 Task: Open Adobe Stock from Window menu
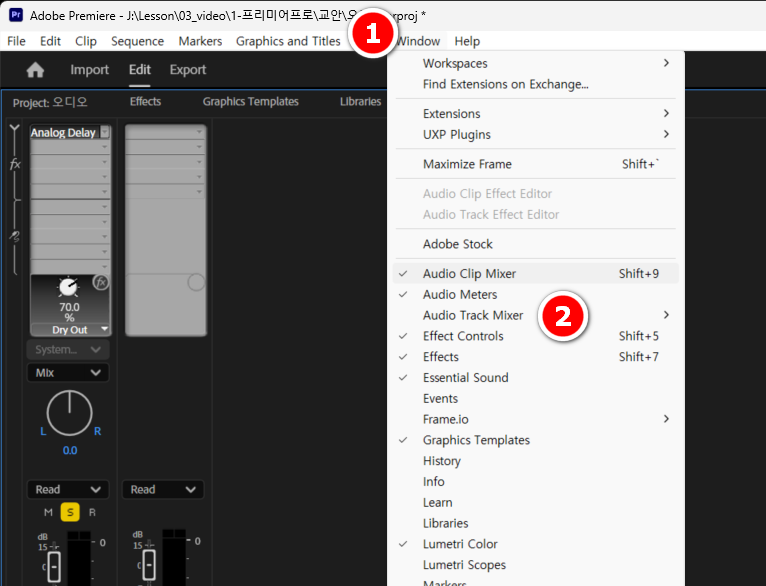click(x=535, y=244)
